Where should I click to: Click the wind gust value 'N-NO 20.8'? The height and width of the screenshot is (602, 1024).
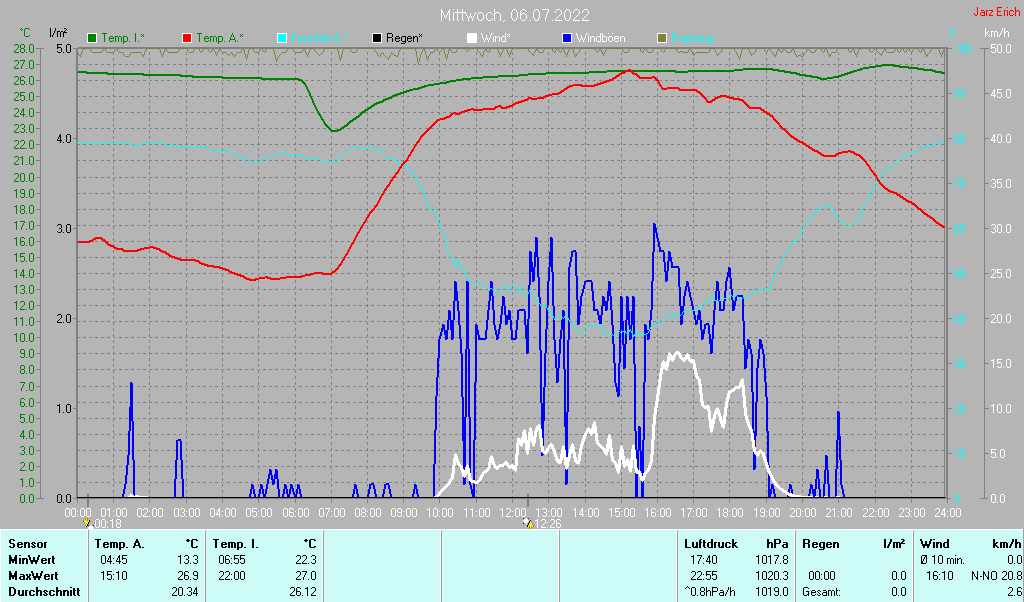click(x=997, y=577)
